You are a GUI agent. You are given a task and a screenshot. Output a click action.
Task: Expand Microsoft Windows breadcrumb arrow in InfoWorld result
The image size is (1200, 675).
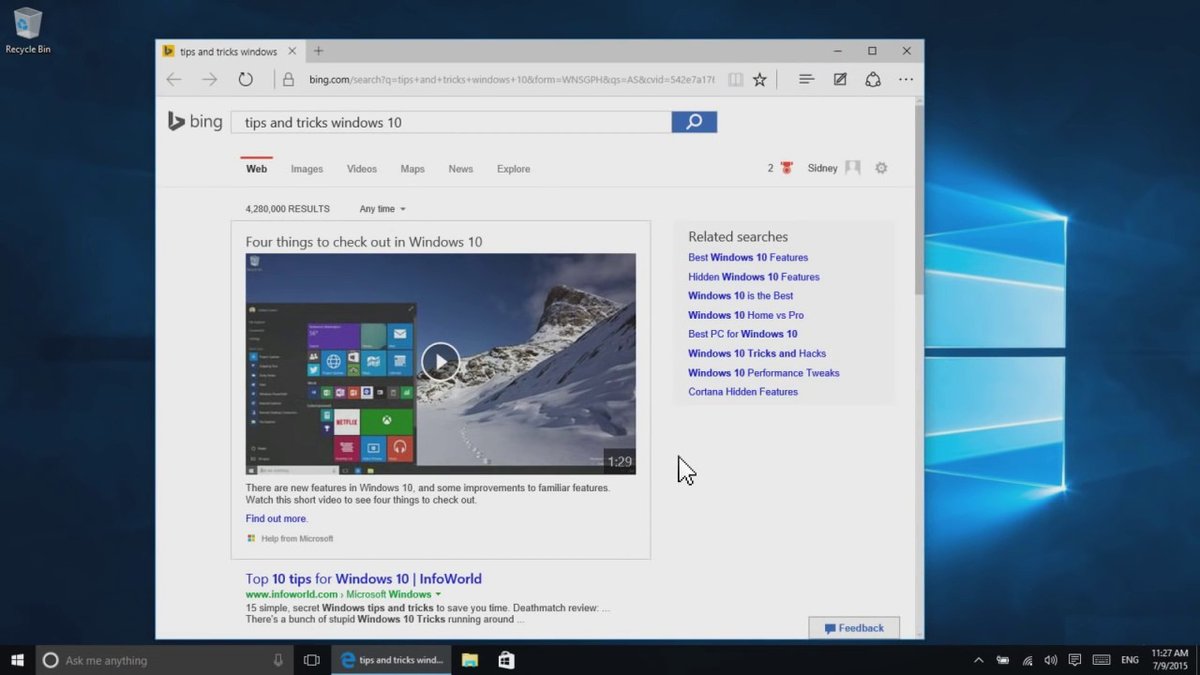[438, 593]
